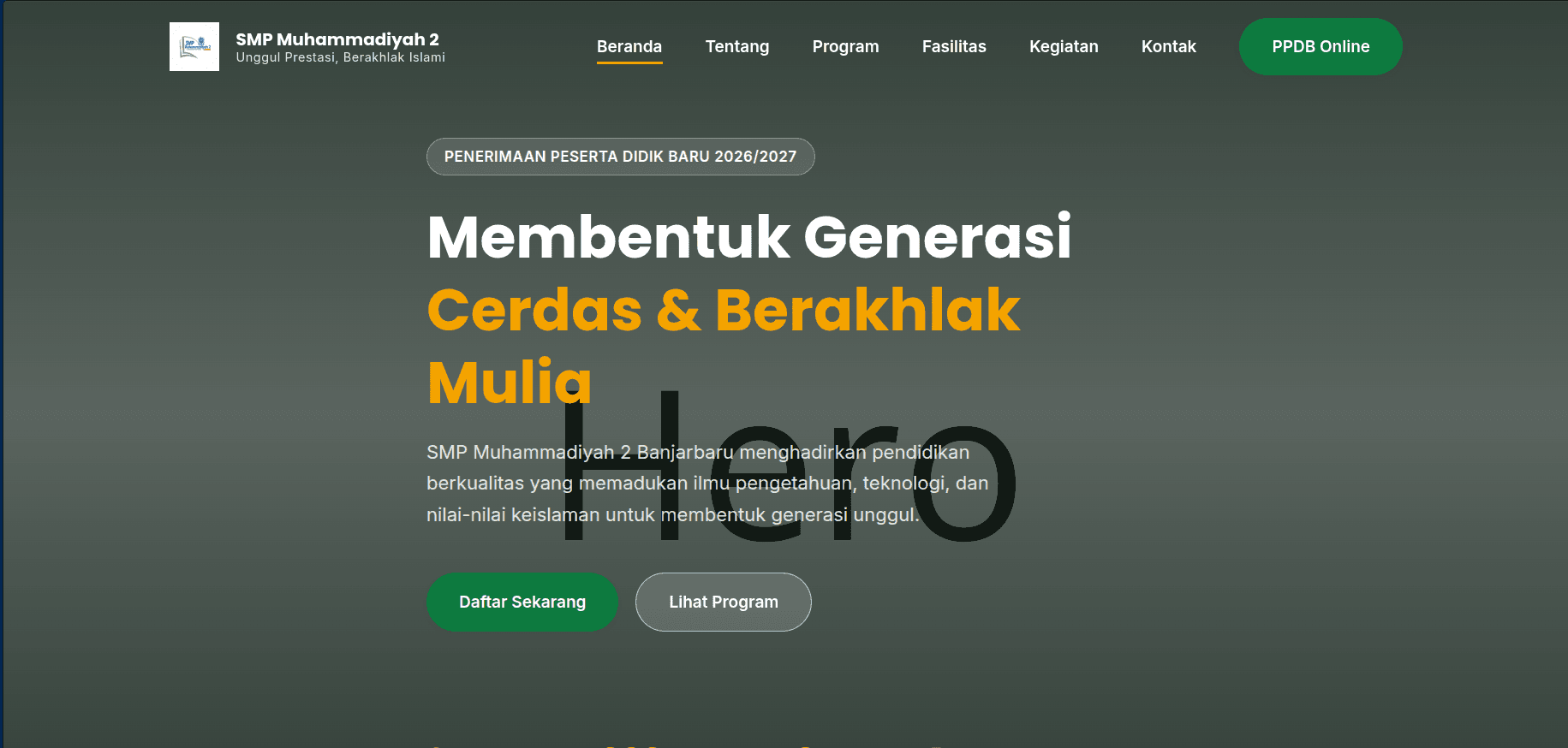The image size is (1568, 748).
Task: Open the Kegiatan menu item
Action: coord(1064,46)
